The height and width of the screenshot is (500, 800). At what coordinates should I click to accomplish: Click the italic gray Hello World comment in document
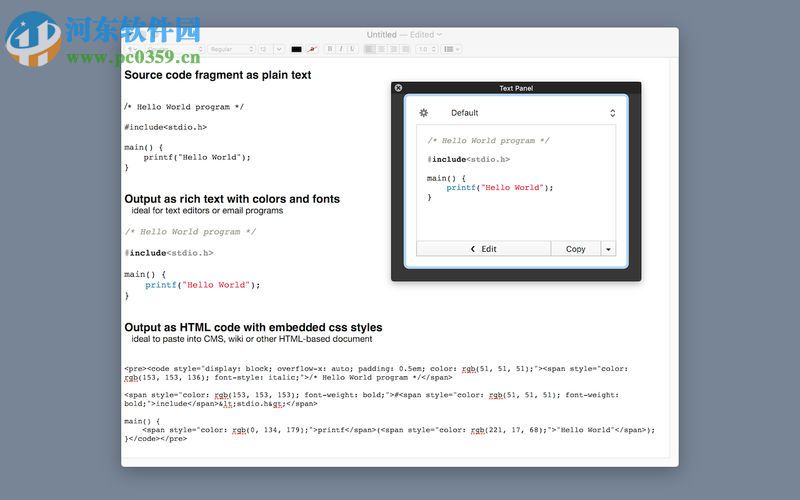click(190, 232)
